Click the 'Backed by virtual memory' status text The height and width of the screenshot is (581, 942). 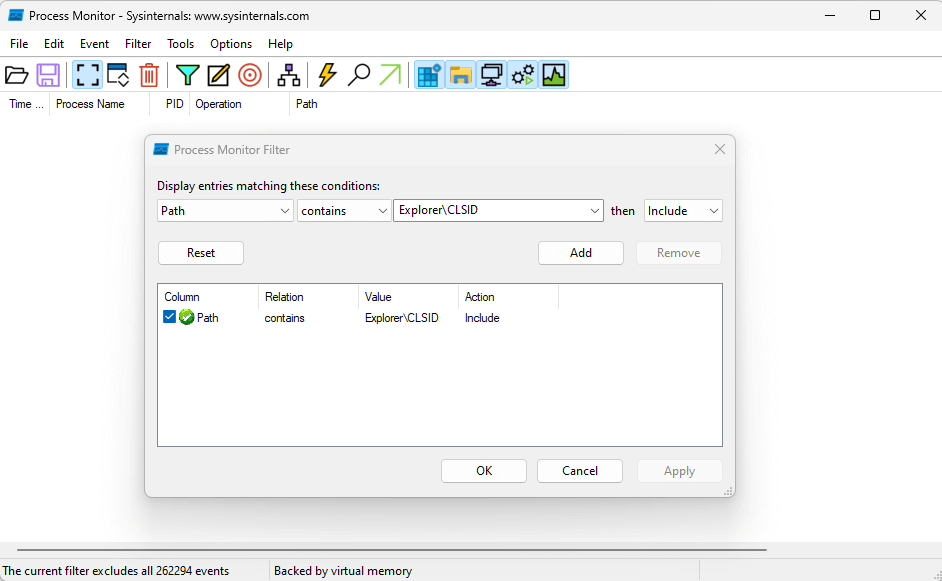(343, 571)
